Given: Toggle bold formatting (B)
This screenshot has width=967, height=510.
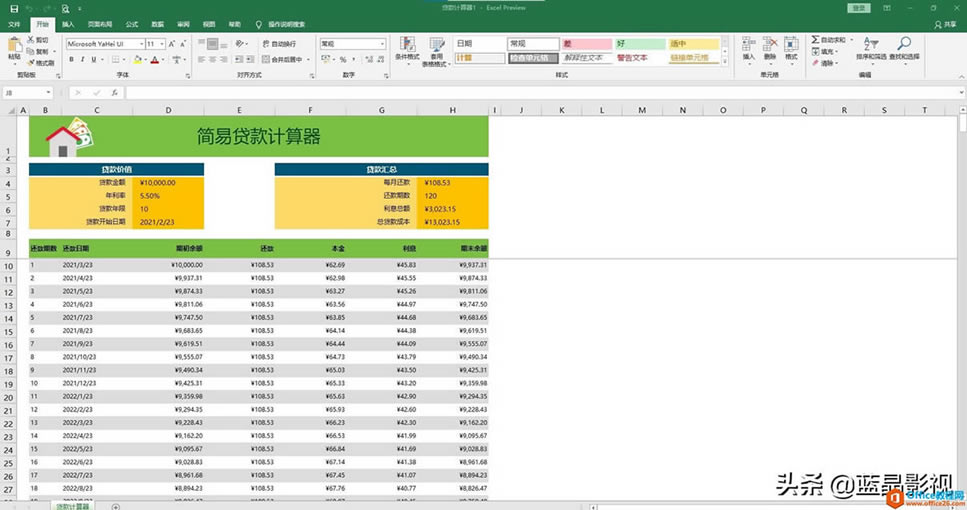Looking at the screenshot, I should 72,60.
